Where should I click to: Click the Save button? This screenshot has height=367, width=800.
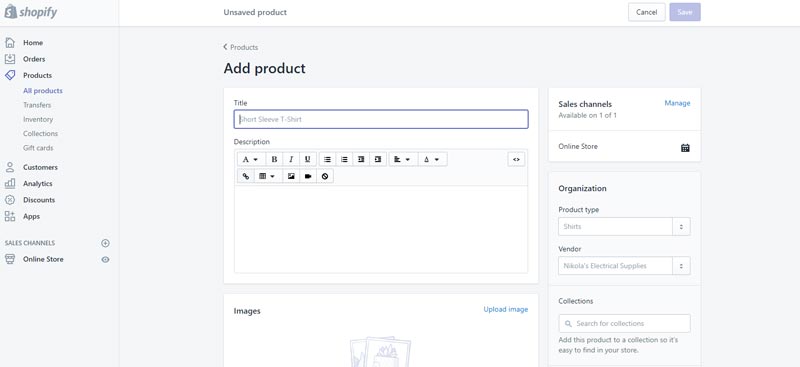point(685,12)
